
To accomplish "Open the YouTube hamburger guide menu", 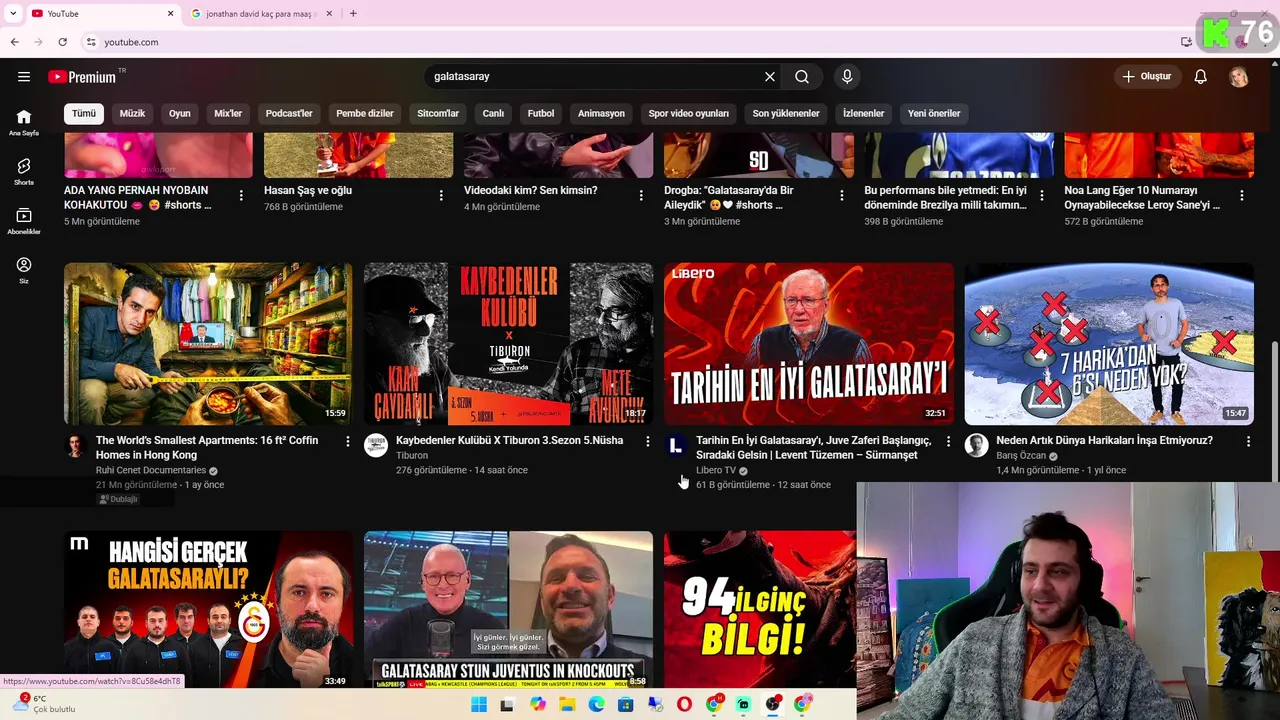I will [x=24, y=76].
